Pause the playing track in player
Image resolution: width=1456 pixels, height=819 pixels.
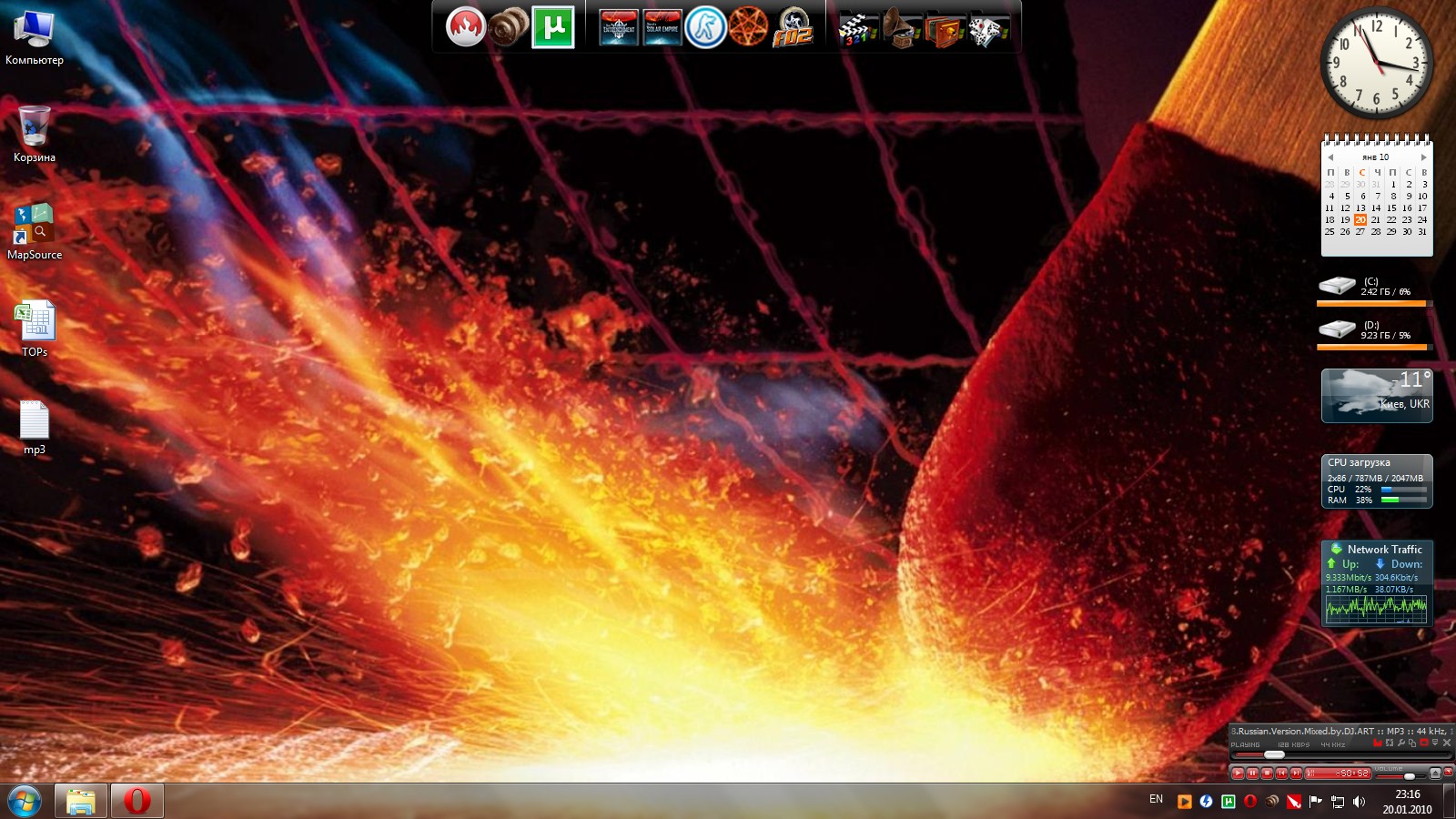1252,773
